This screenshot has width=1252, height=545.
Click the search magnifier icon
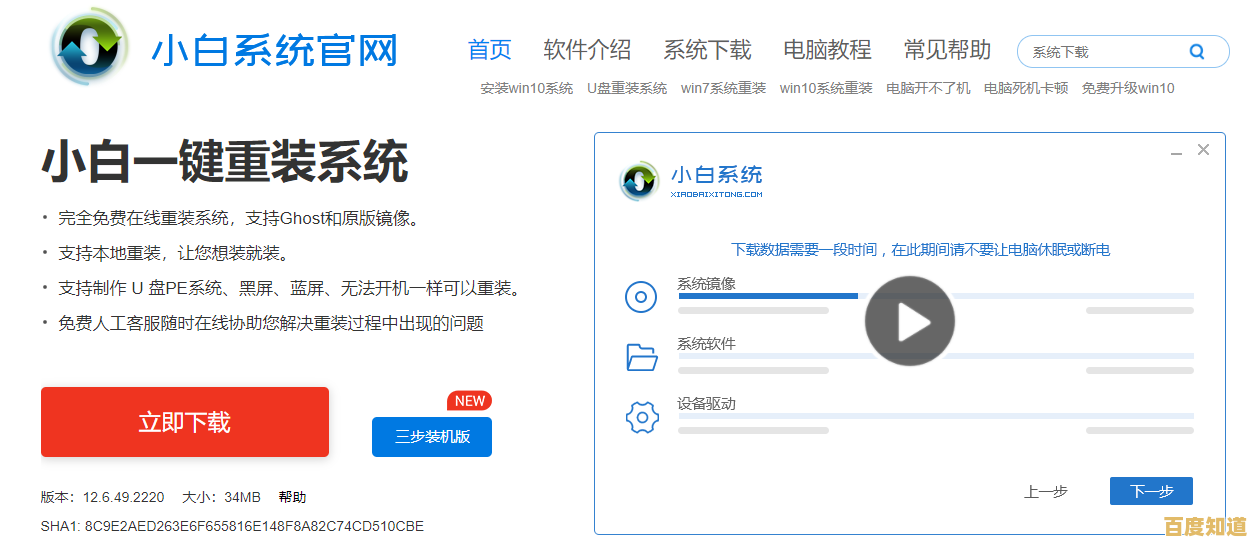click(1196, 52)
